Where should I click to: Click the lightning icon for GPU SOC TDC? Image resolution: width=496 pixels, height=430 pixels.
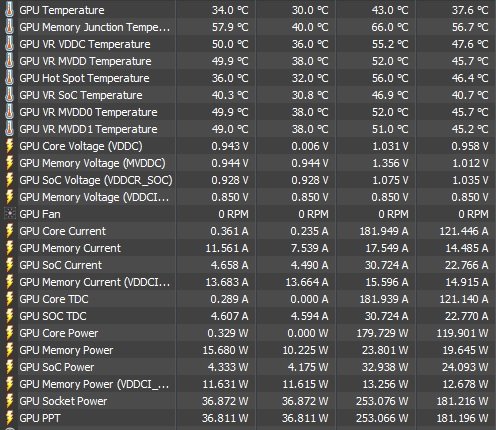(x=9, y=316)
